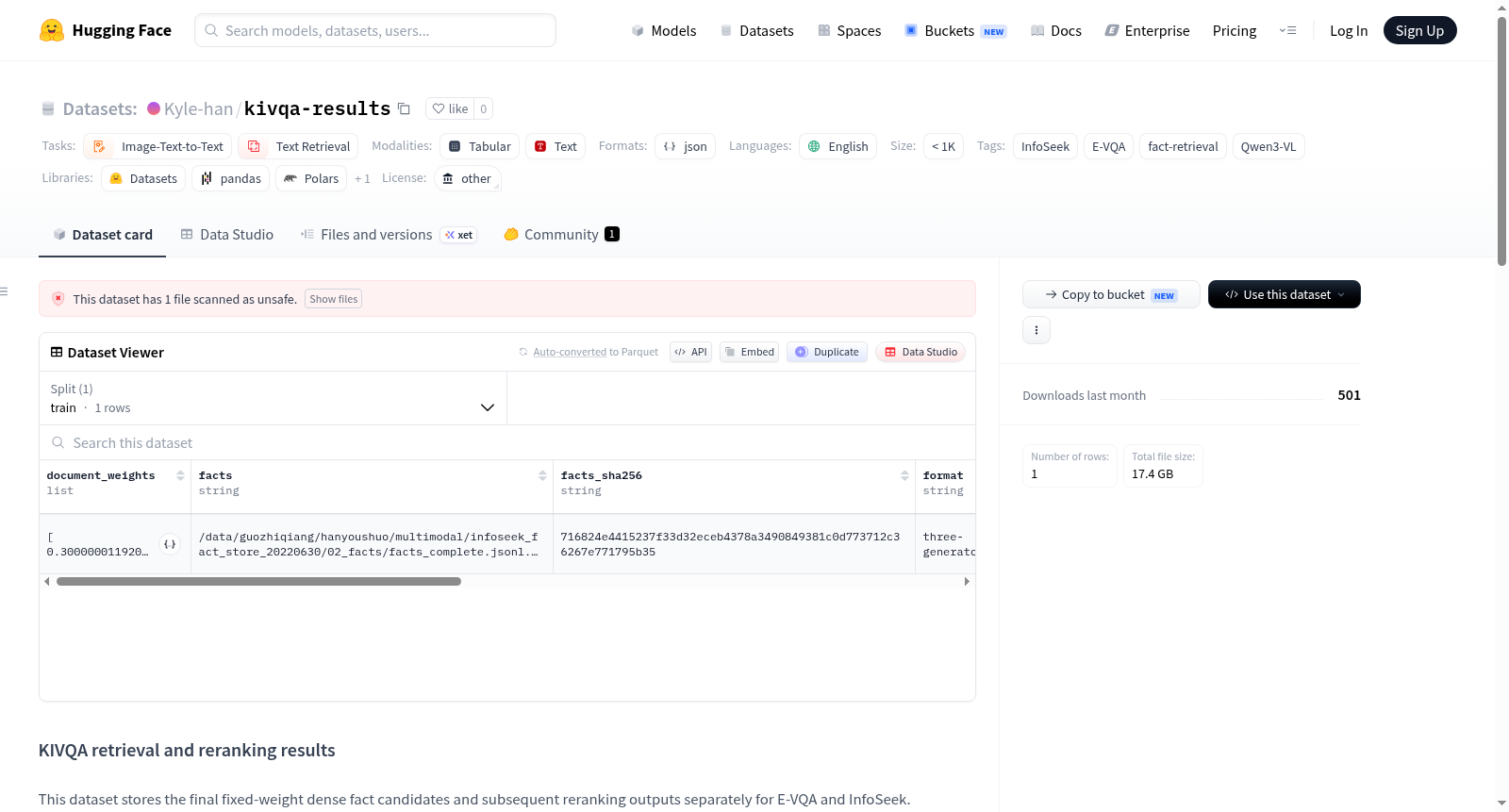The height and width of the screenshot is (812, 1509).
Task: Click the page vertical scrollbar thumb
Action: 1501,141
